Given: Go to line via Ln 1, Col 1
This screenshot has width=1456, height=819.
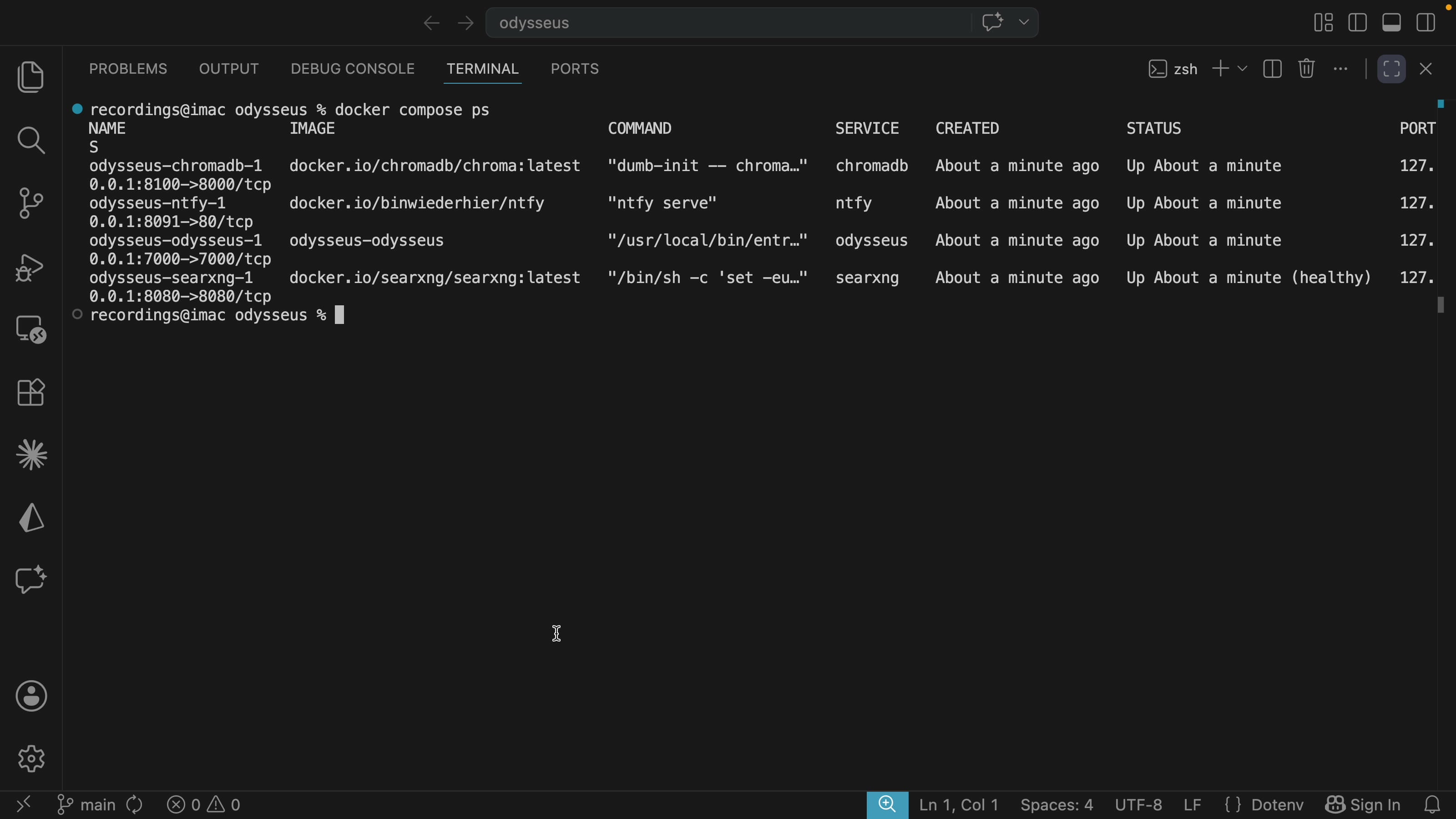Looking at the screenshot, I should pos(958,804).
